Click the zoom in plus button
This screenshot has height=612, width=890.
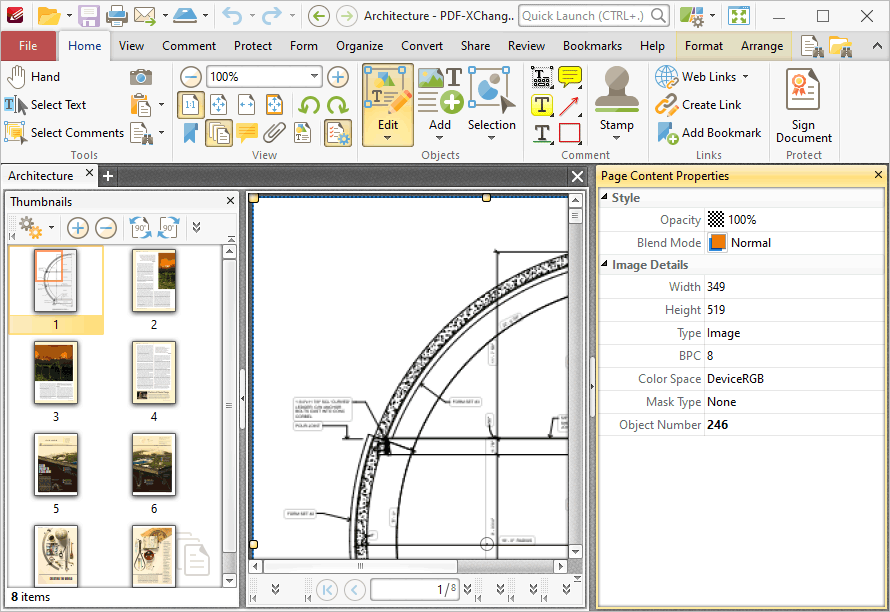pos(338,77)
